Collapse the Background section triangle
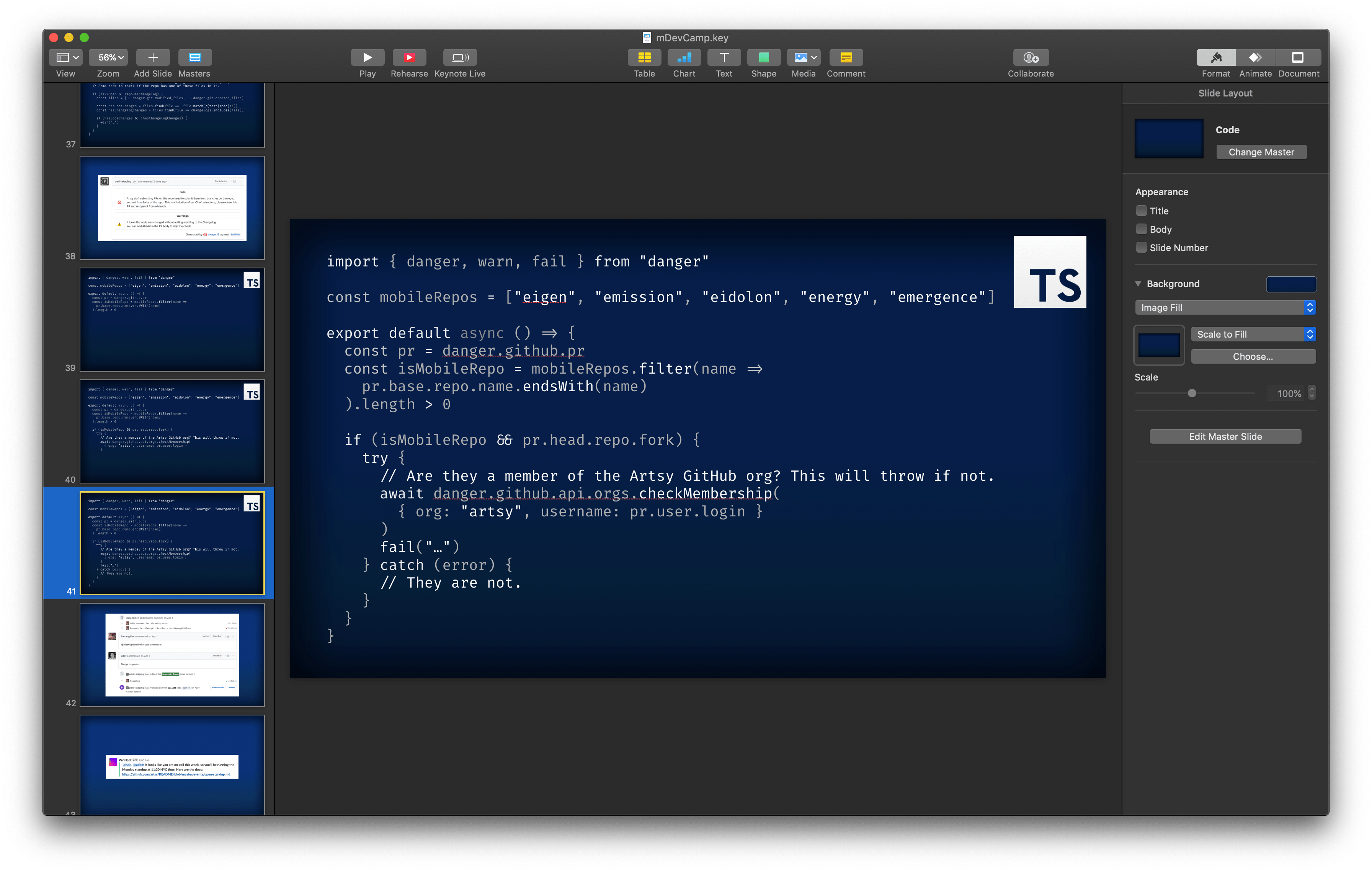The image size is (1372, 872). [x=1138, y=284]
